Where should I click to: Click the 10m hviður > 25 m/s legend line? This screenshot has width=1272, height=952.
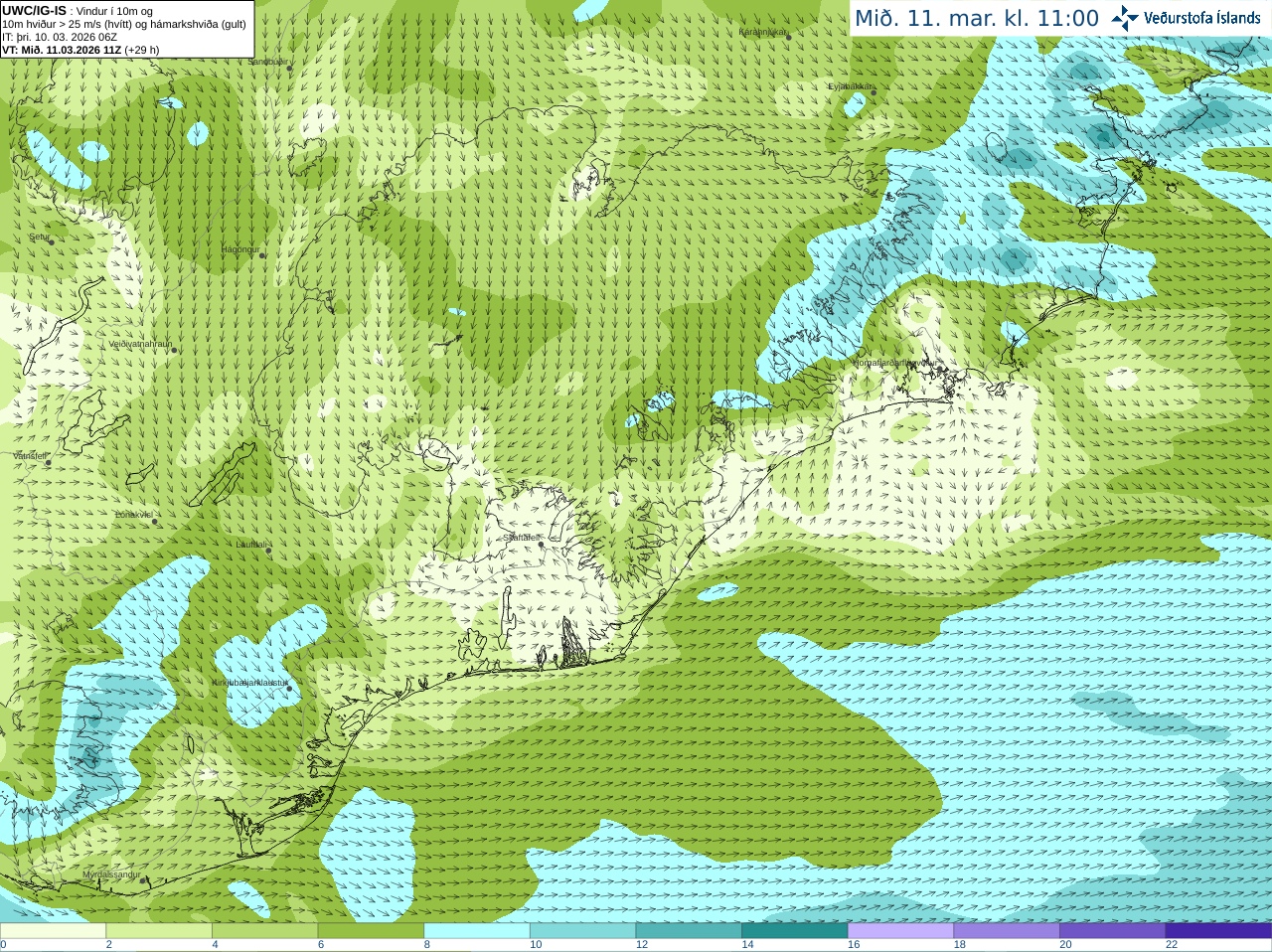(124, 24)
